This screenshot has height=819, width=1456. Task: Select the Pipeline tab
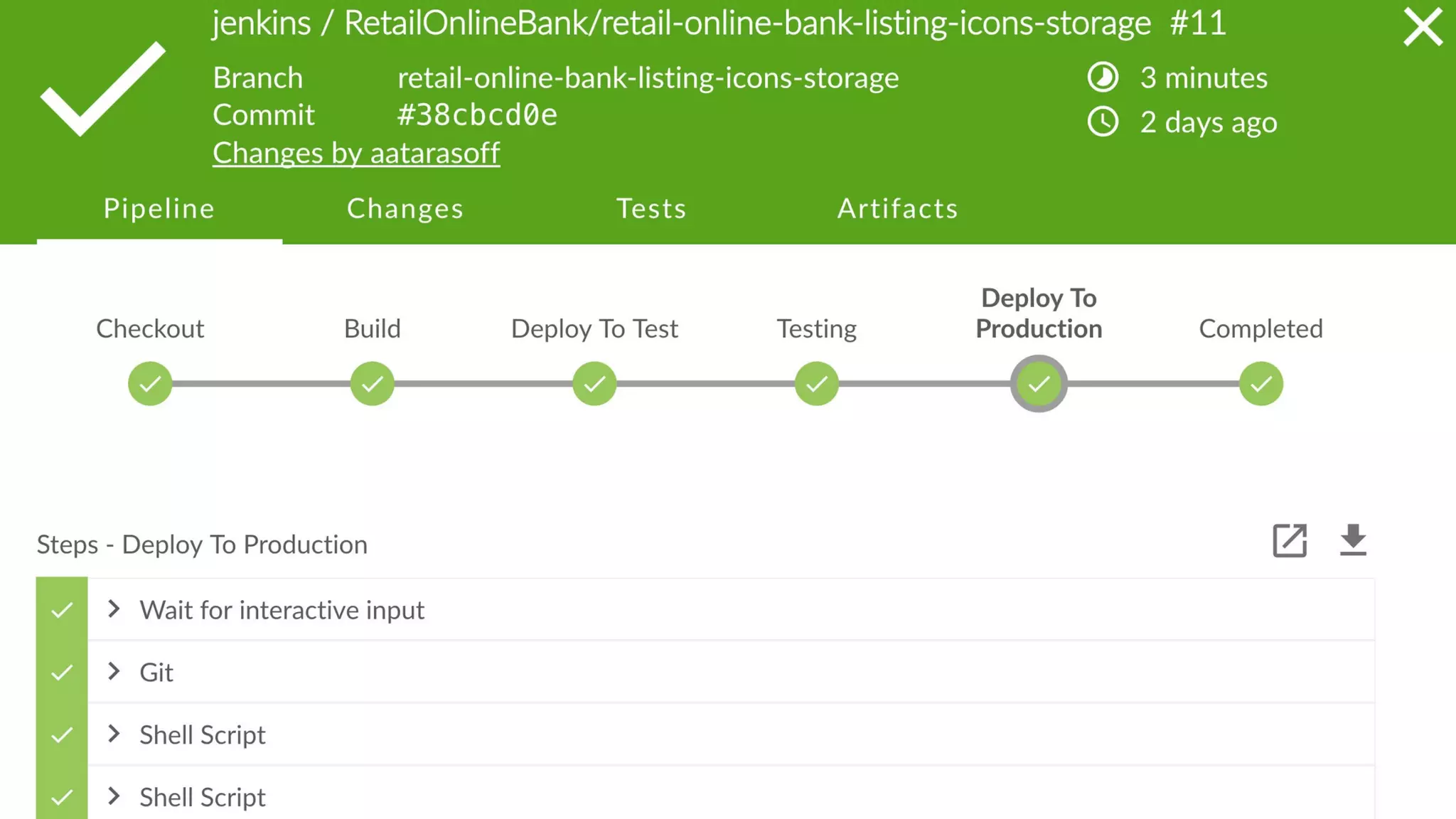tap(159, 208)
